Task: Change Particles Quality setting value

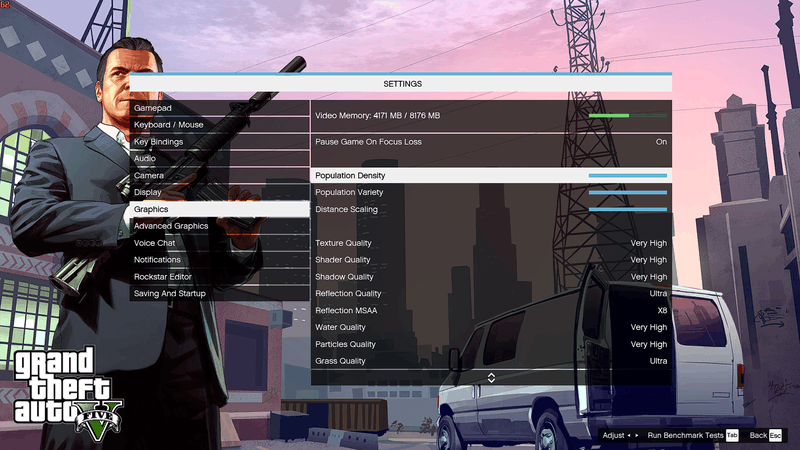Action: coord(648,344)
